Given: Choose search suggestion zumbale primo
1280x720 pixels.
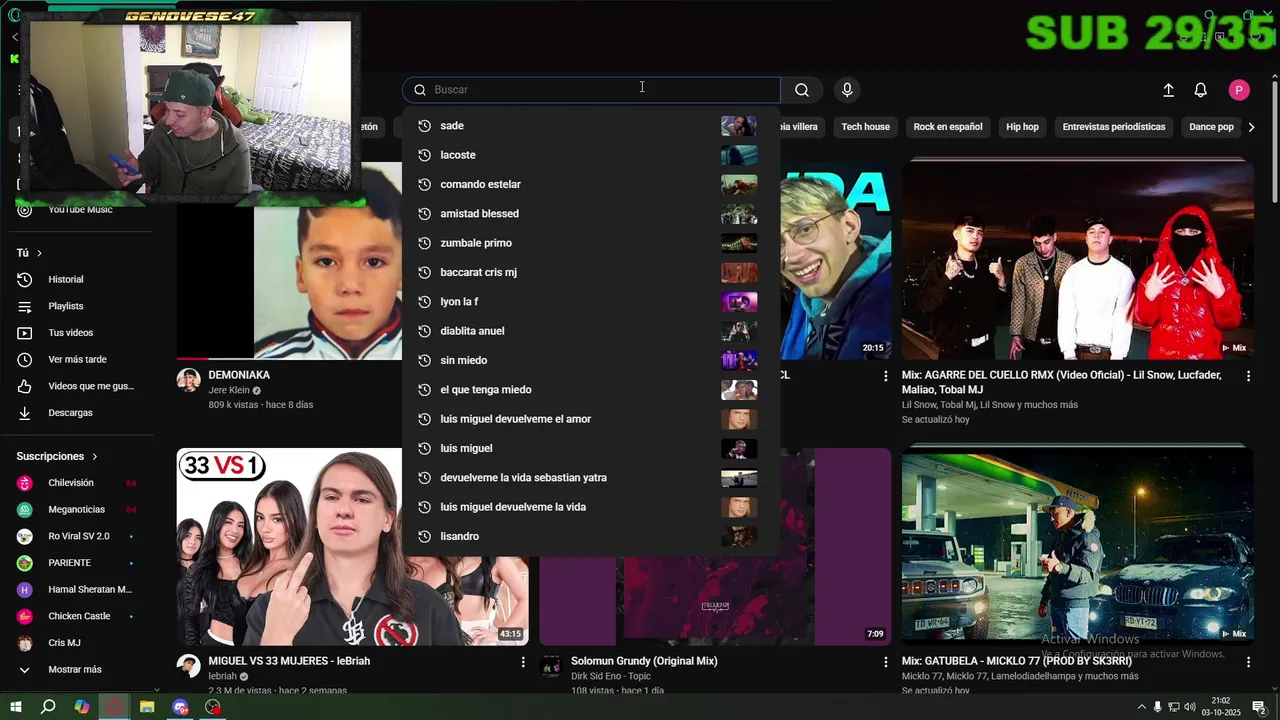Looking at the screenshot, I should tap(590, 243).
